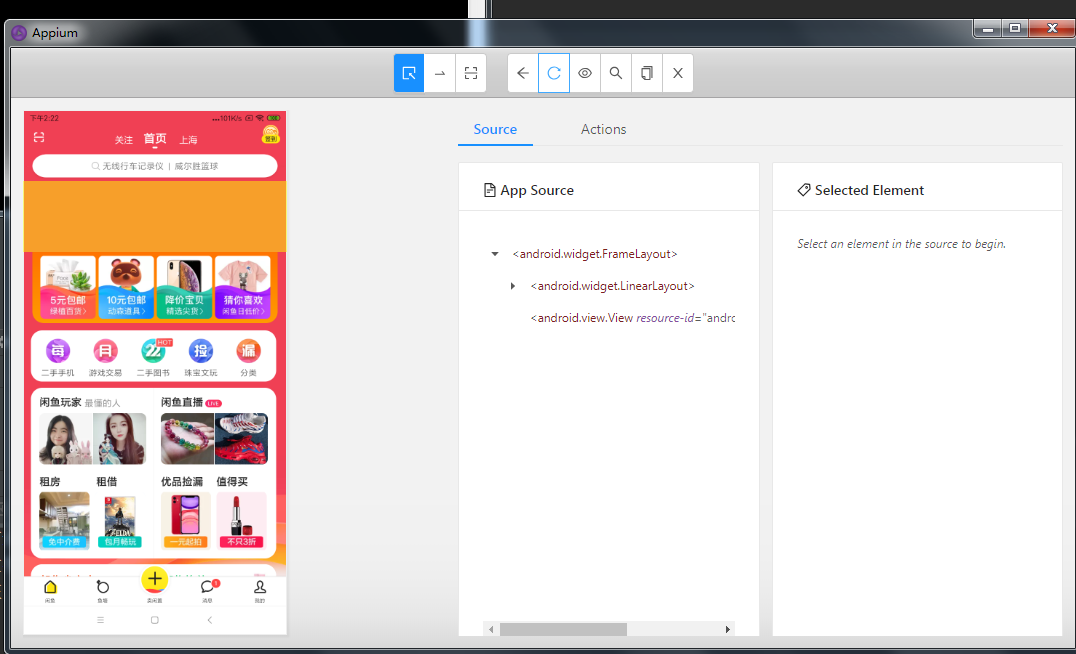Viewport: 1076px width, 654px height.
Task: Open the 降价宝贝 card
Action: coord(184,287)
